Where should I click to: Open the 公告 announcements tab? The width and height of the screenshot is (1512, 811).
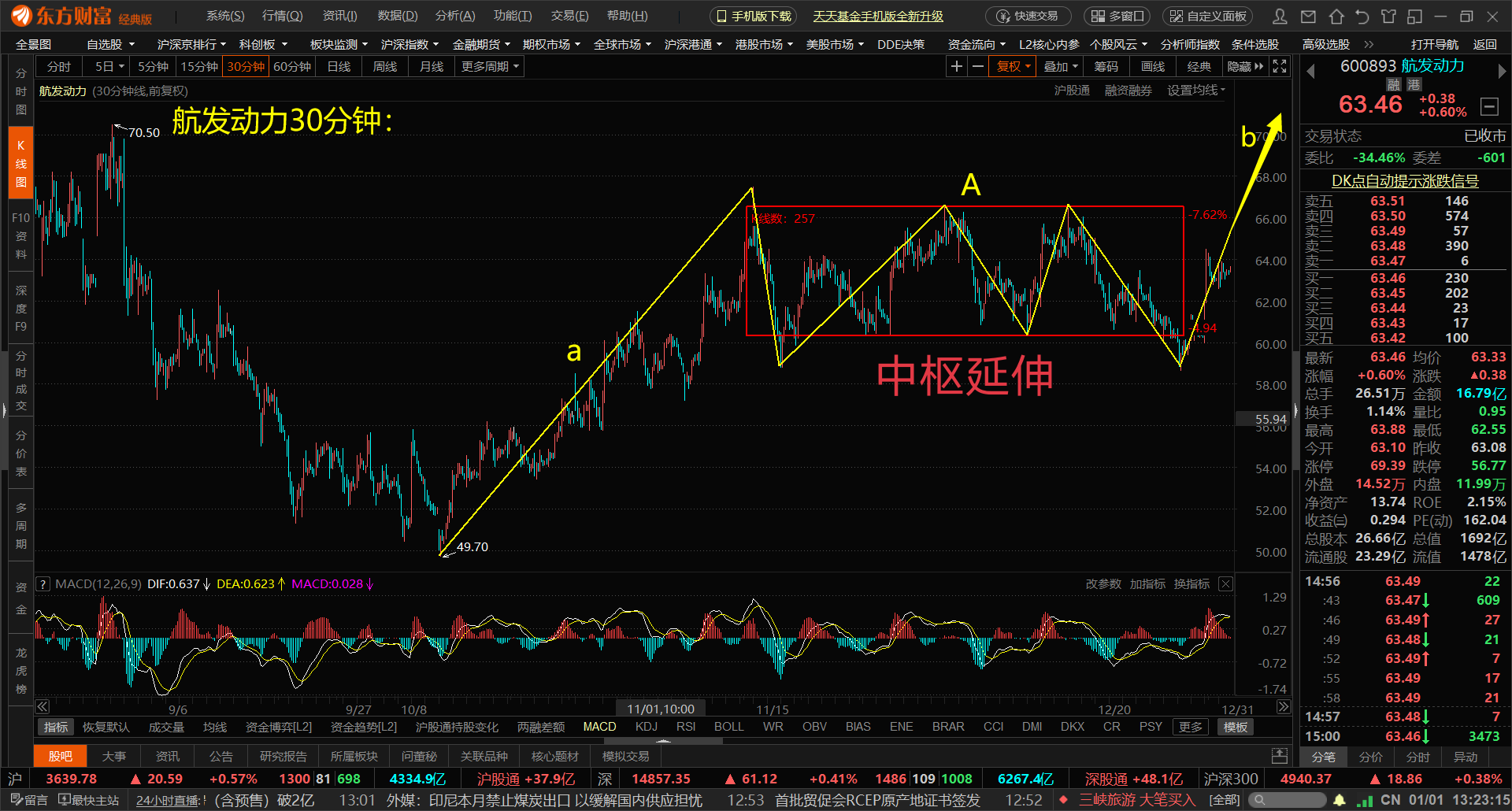click(x=220, y=756)
